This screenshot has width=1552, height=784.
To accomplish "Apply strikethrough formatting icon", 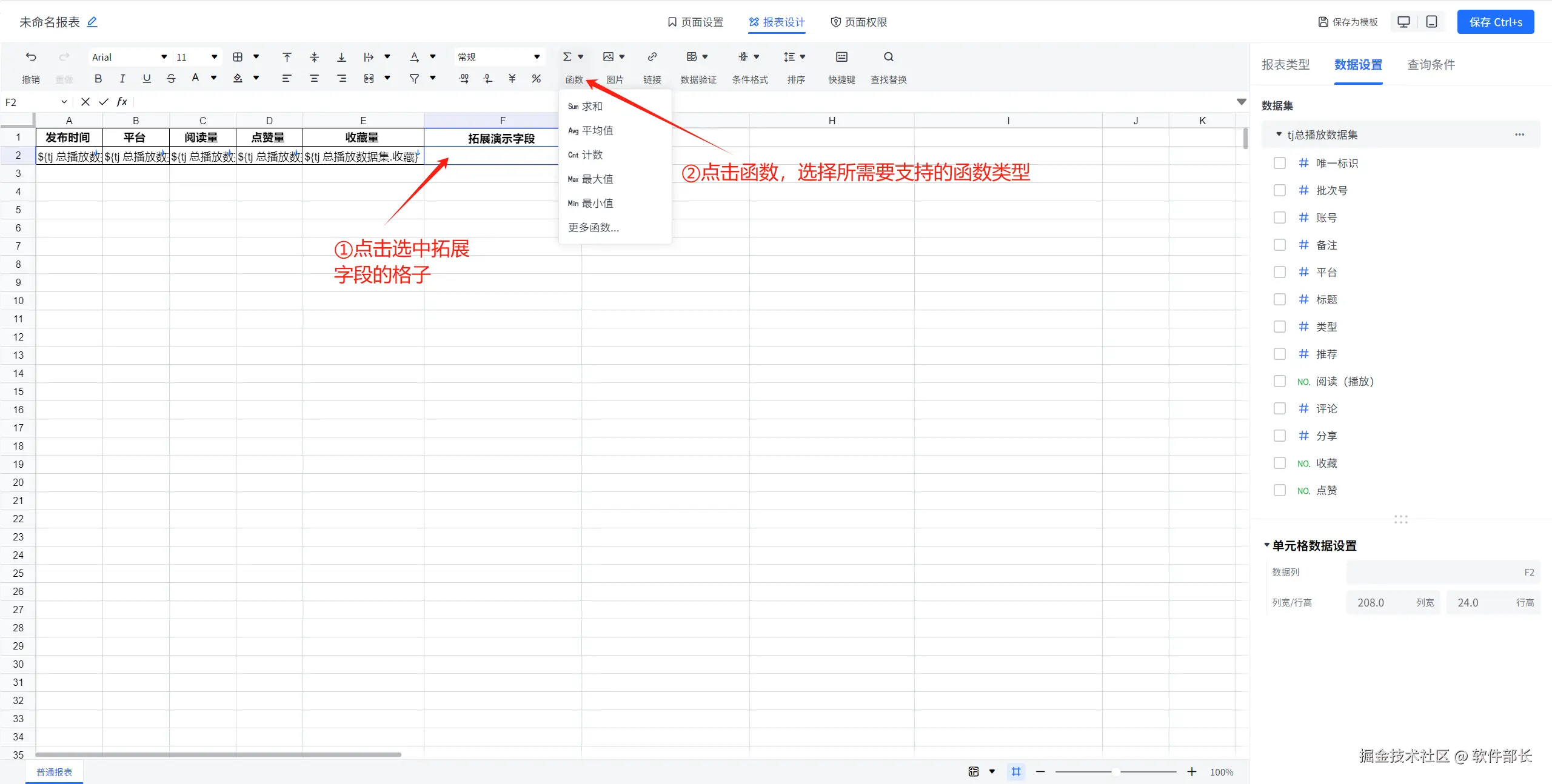I will (x=171, y=78).
